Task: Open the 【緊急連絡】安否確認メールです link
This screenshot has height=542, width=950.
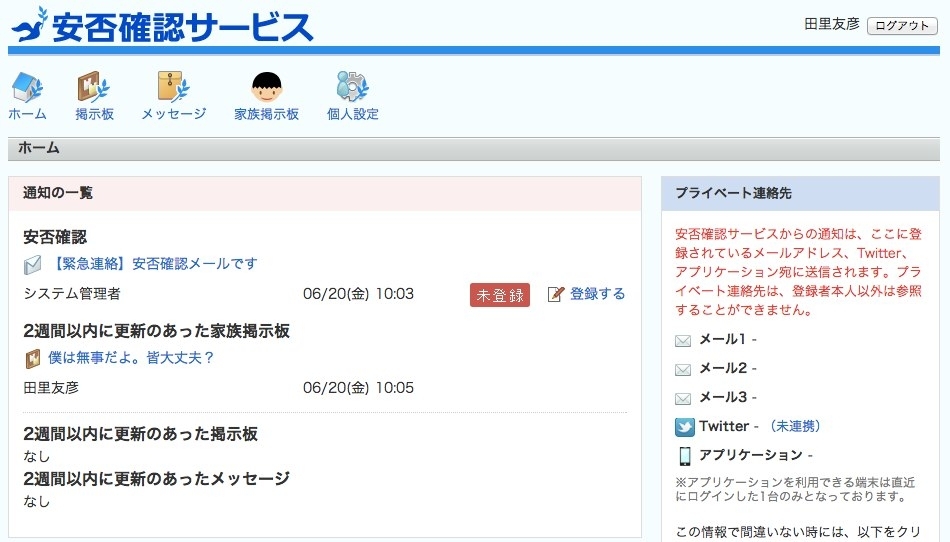Action: click(x=154, y=263)
